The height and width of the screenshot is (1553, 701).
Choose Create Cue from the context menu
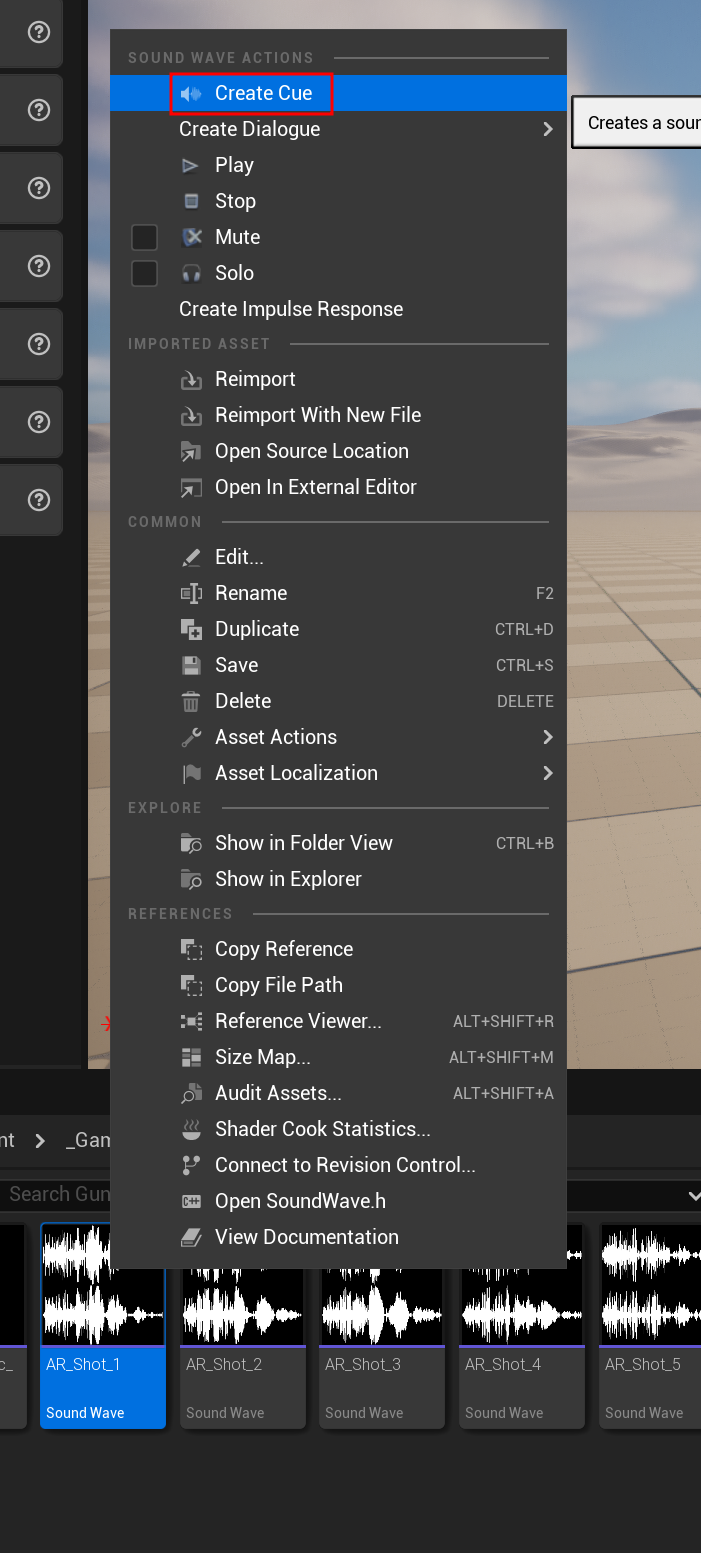(338, 93)
